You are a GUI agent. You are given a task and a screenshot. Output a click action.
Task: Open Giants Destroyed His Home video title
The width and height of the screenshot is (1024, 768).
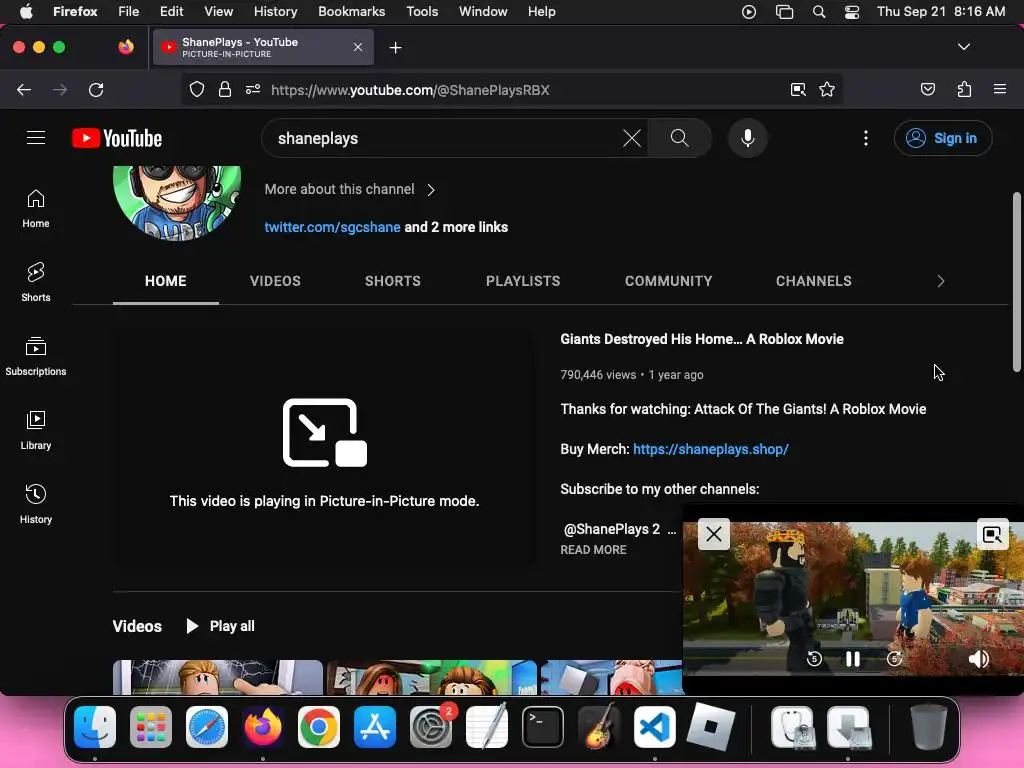point(702,339)
